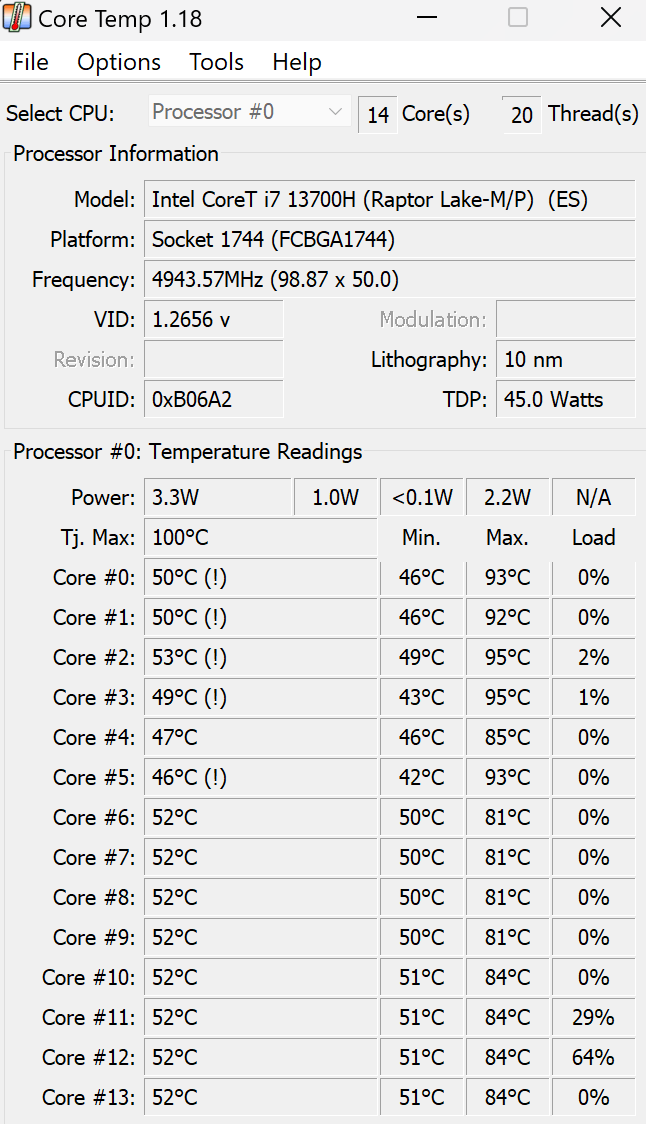
Task: Click the core count box showing 14
Action: tap(378, 115)
